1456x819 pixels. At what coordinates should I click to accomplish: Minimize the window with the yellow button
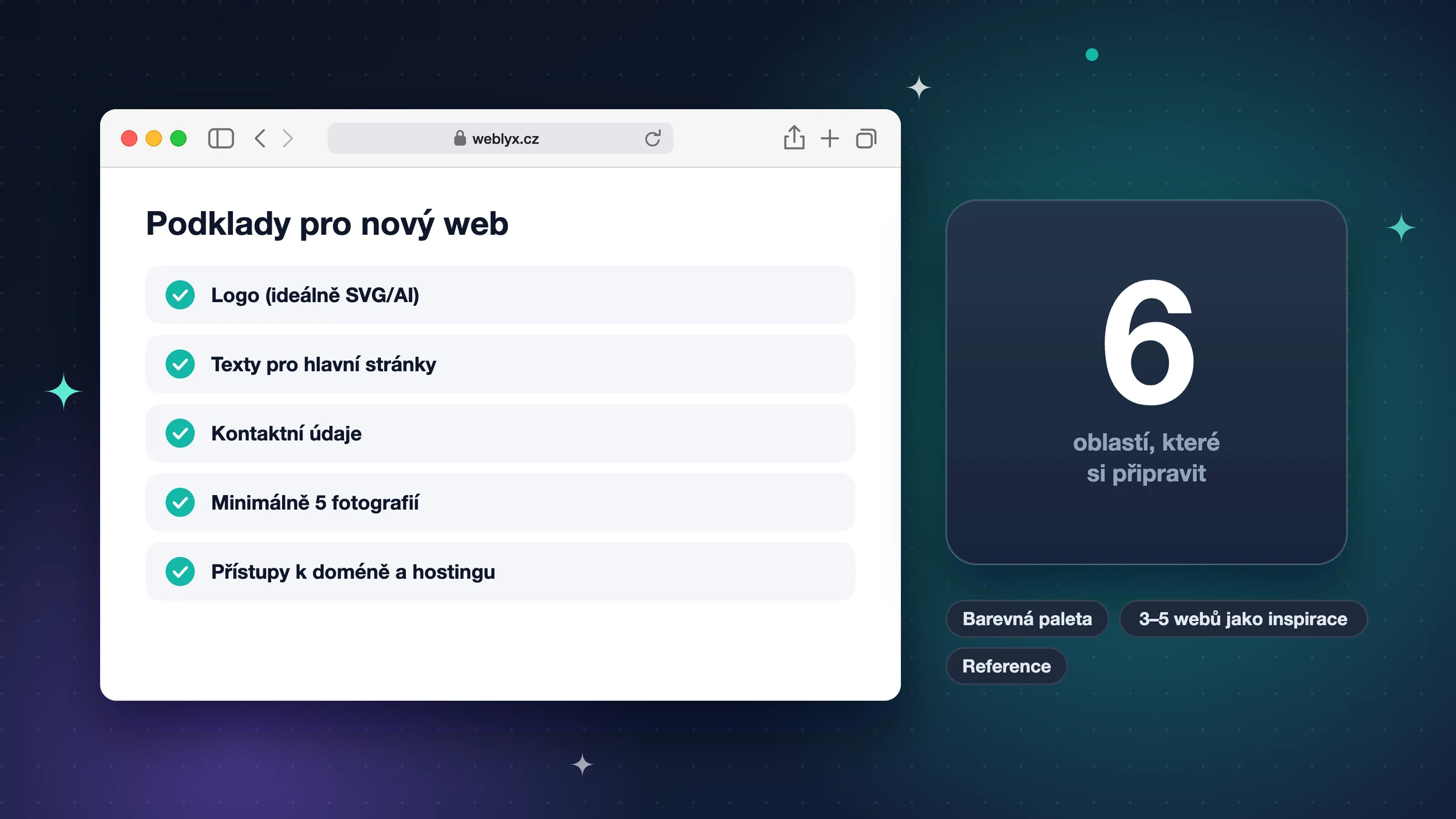(x=154, y=138)
